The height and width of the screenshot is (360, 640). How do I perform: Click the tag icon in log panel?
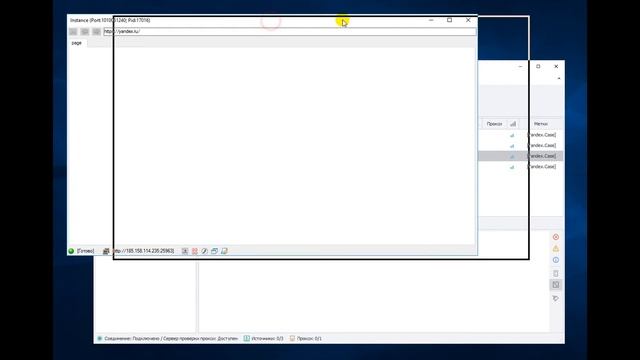[x=556, y=298]
